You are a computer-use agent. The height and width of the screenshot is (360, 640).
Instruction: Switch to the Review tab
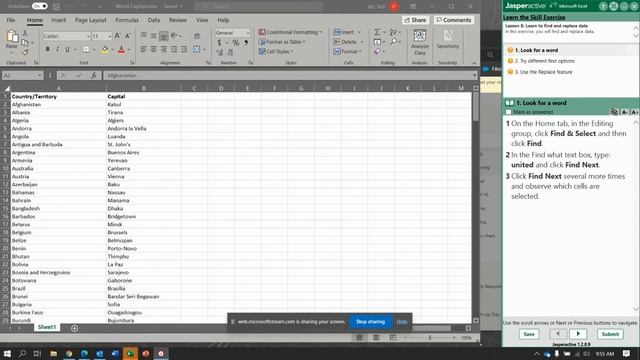[x=178, y=20]
